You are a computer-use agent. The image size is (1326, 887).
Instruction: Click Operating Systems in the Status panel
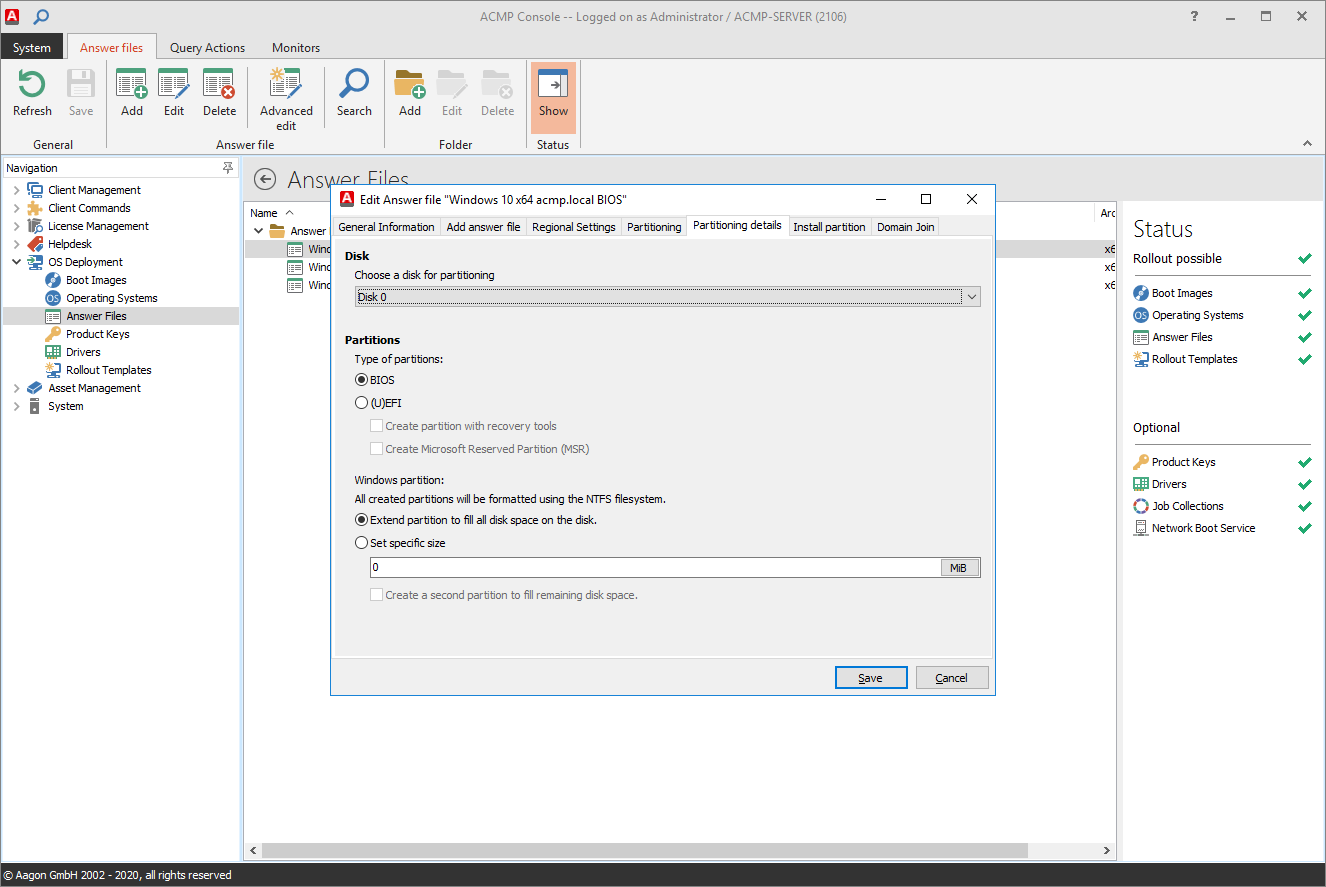[x=1198, y=315]
